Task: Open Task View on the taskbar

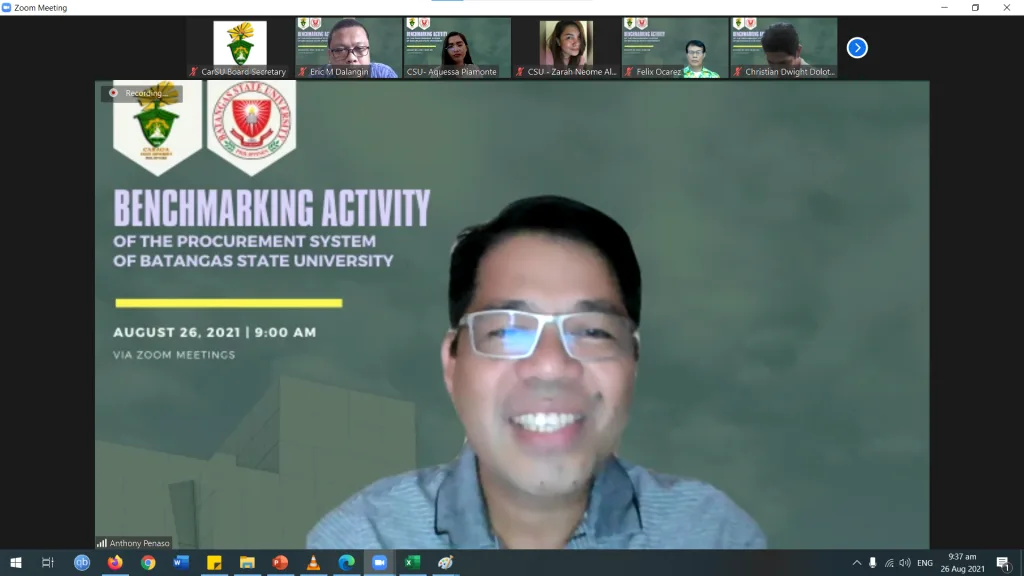Action: point(49,562)
